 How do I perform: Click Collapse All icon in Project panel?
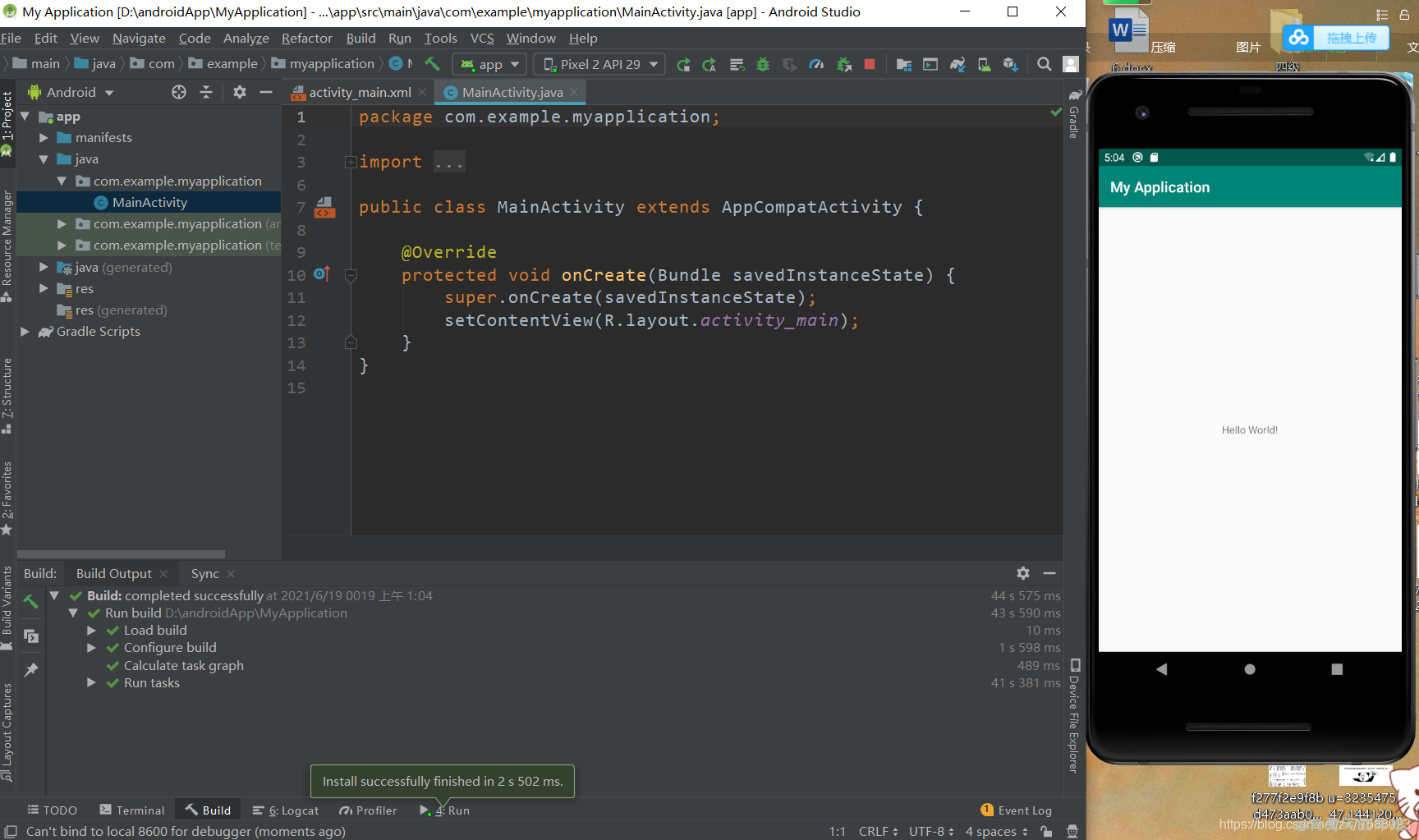pos(206,92)
